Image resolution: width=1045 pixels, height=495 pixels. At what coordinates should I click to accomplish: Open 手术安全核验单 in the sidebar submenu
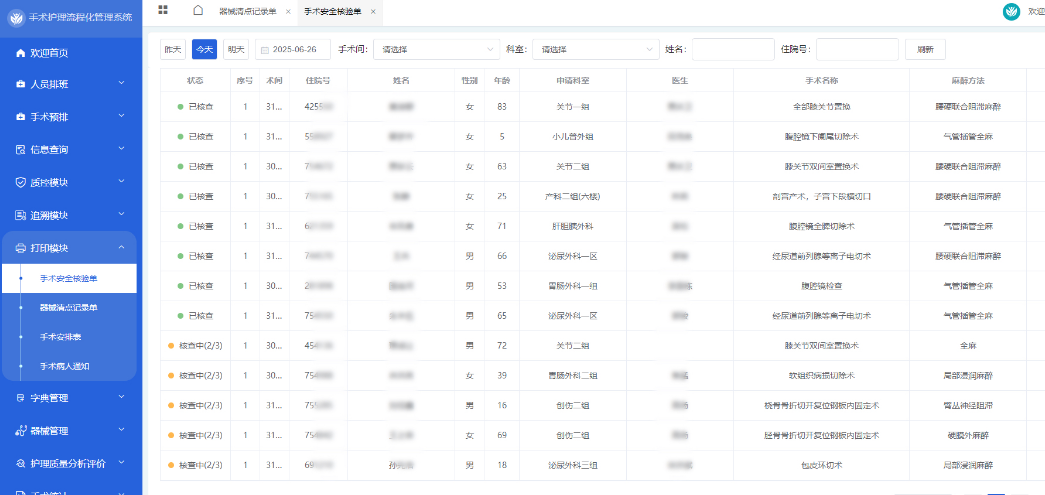click(x=69, y=278)
